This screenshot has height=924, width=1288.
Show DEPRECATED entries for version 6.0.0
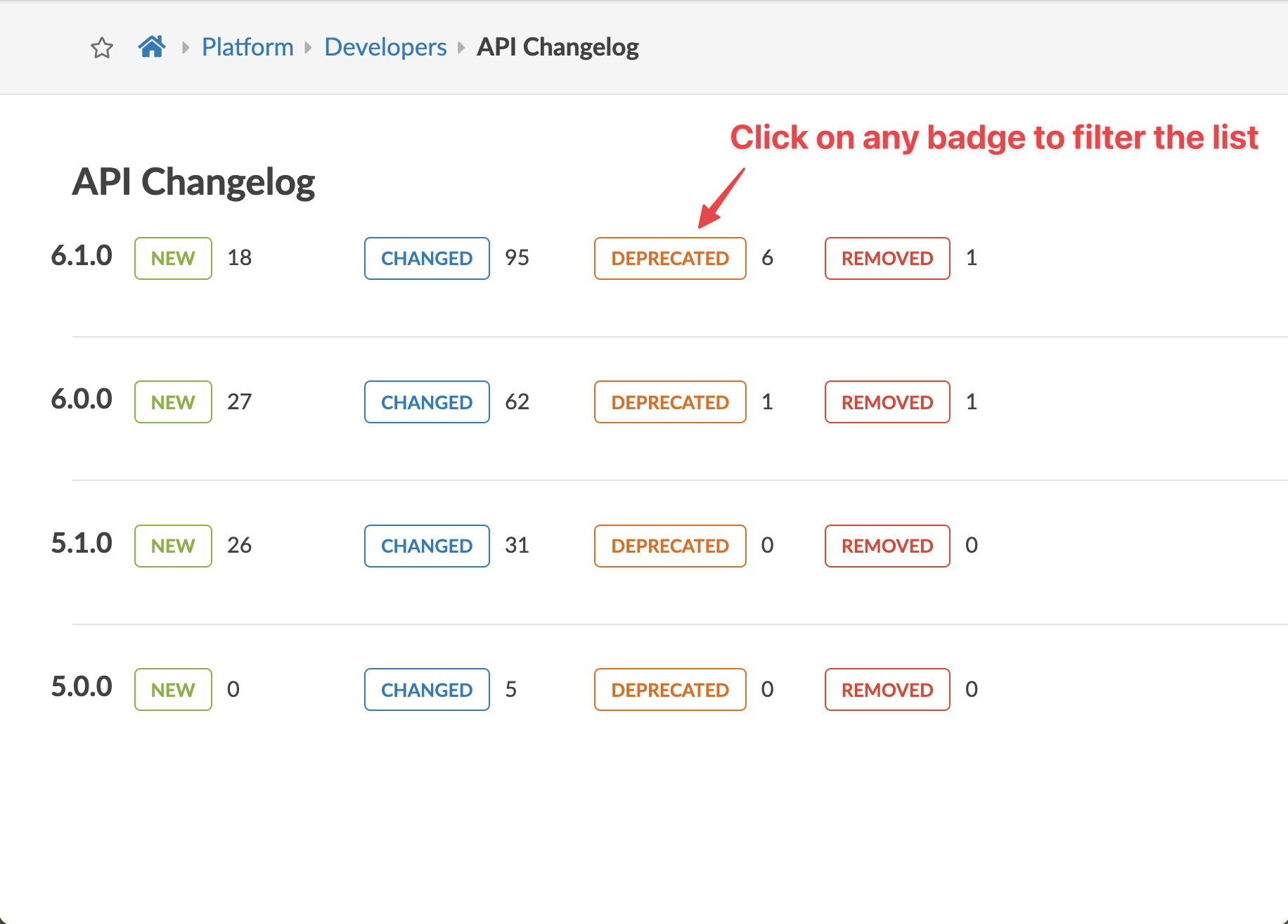(670, 402)
